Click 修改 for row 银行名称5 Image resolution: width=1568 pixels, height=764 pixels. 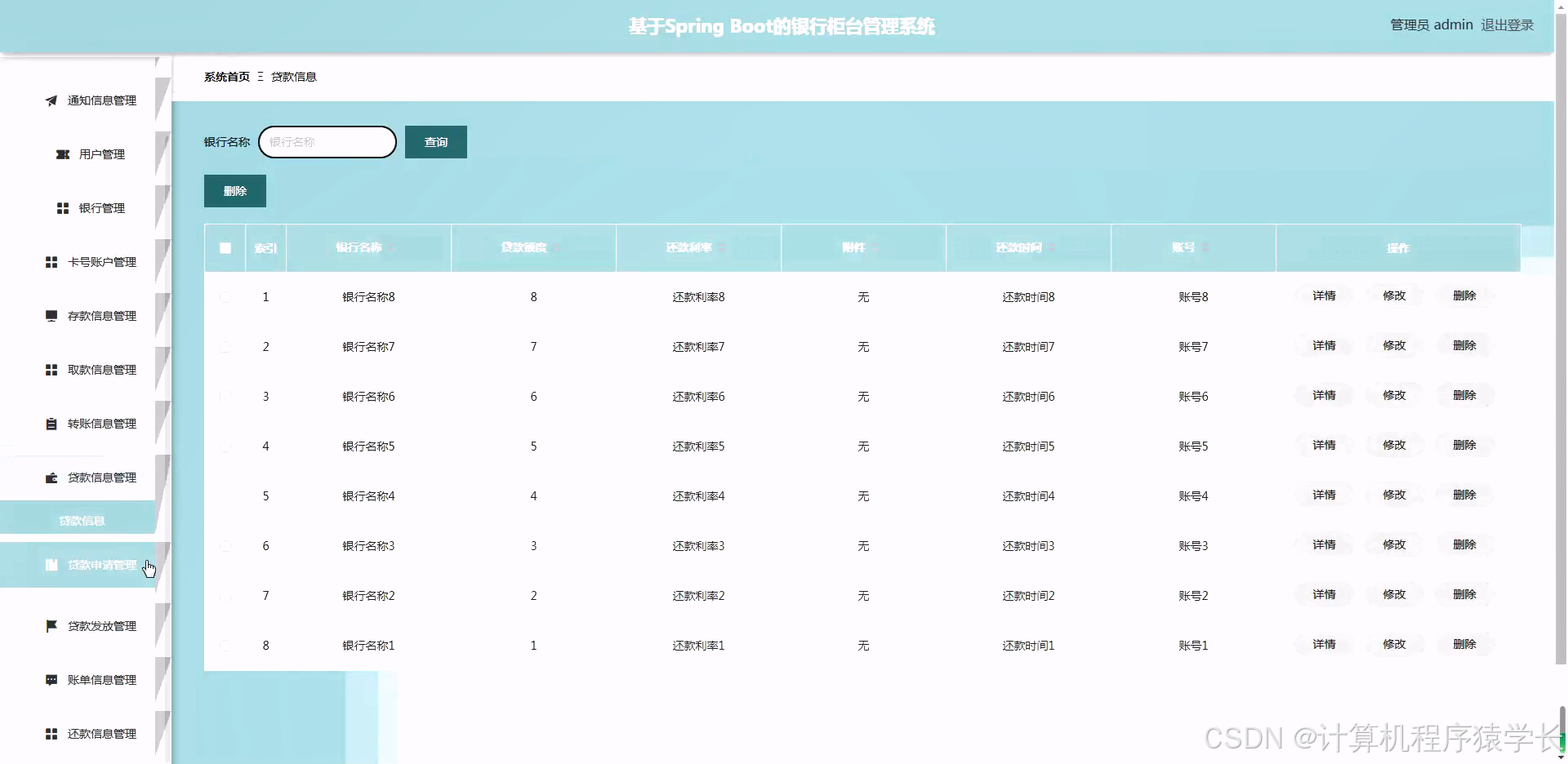click(x=1394, y=445)
